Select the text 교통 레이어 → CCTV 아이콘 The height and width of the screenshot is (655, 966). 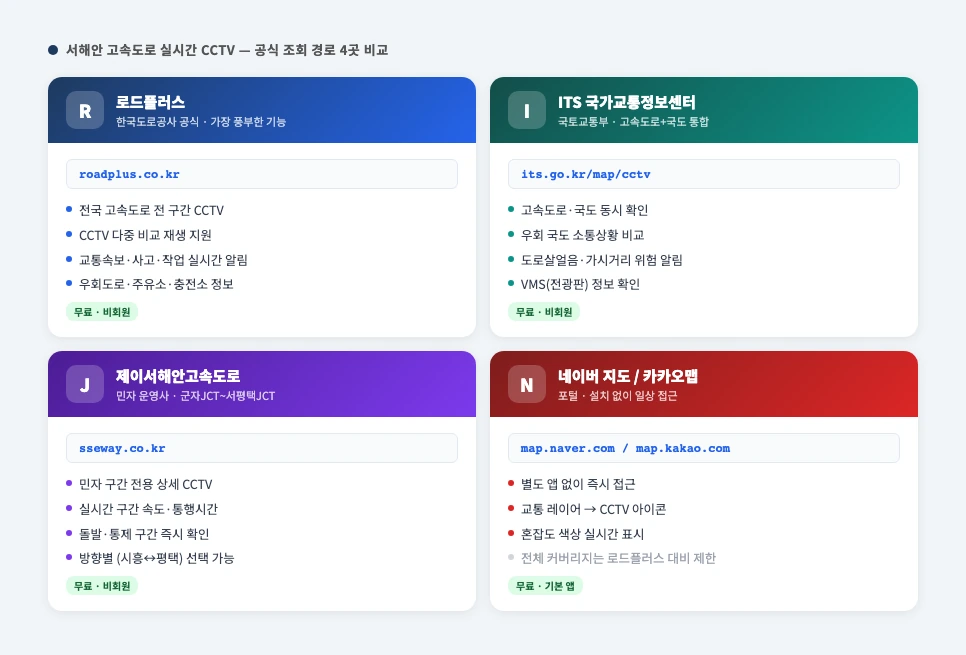pyautogui.click(x=593, y=509)
